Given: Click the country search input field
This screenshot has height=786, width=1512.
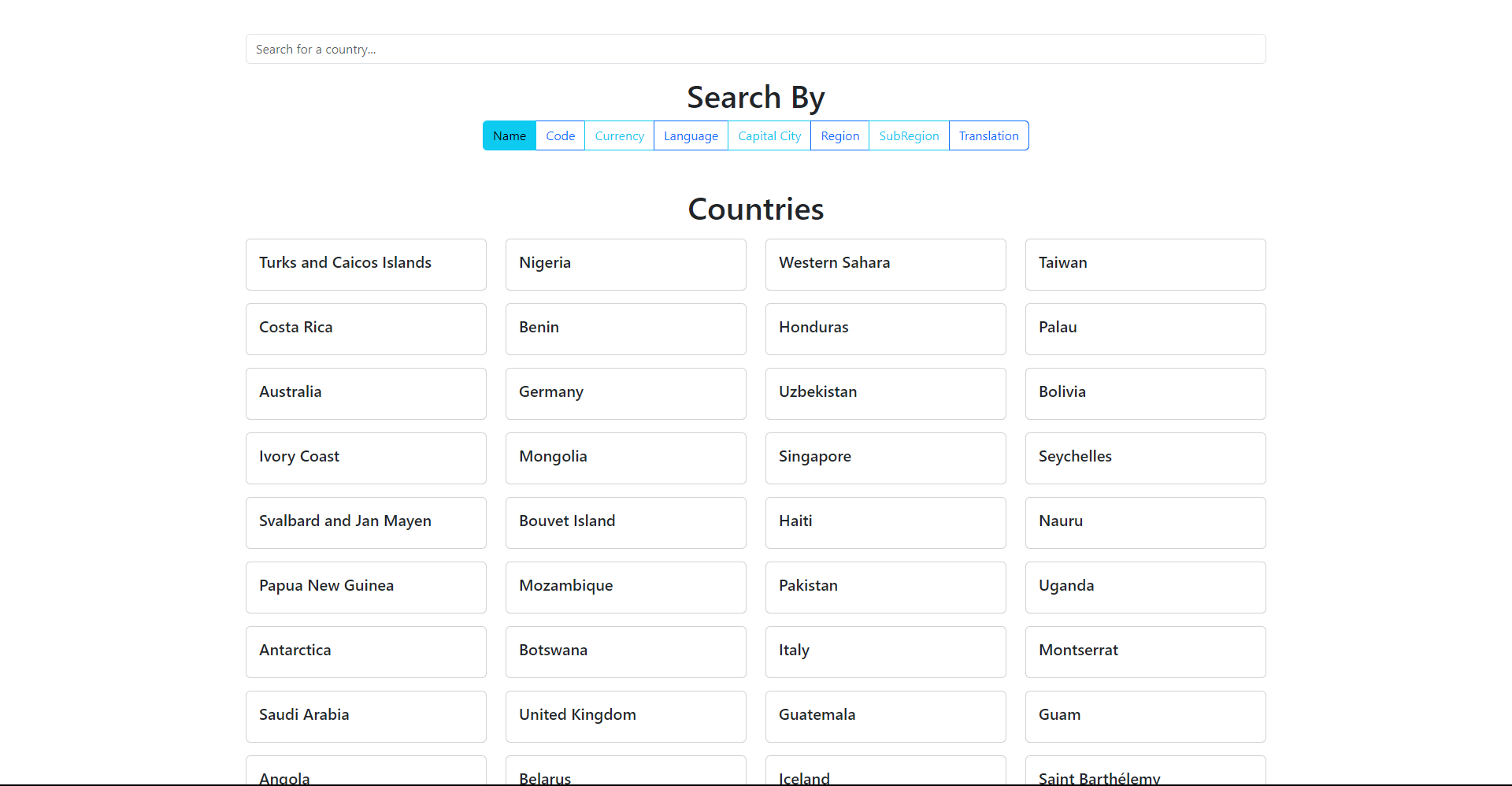Looking at the screenshot, I should click(755, 49).
